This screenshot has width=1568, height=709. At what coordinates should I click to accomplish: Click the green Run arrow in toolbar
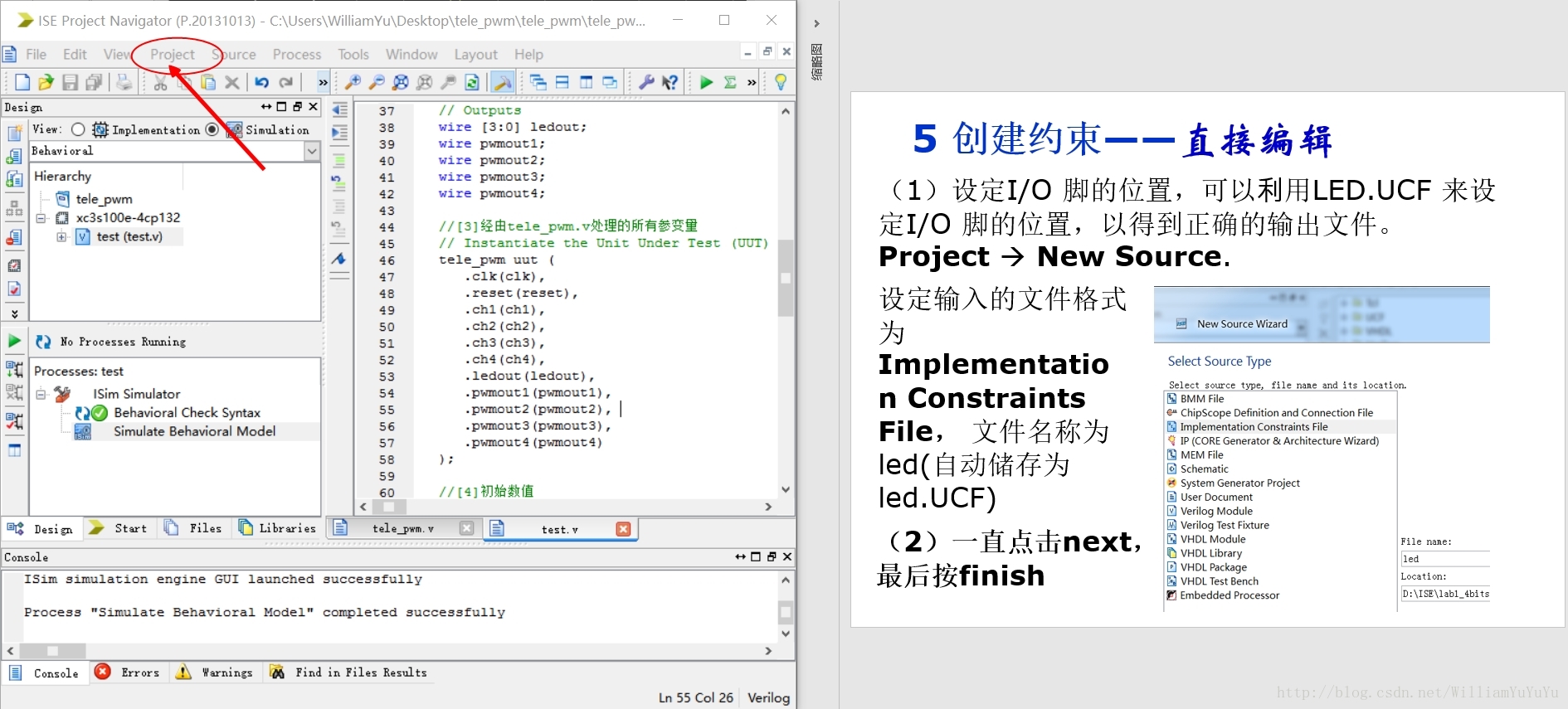coord(706,82)
